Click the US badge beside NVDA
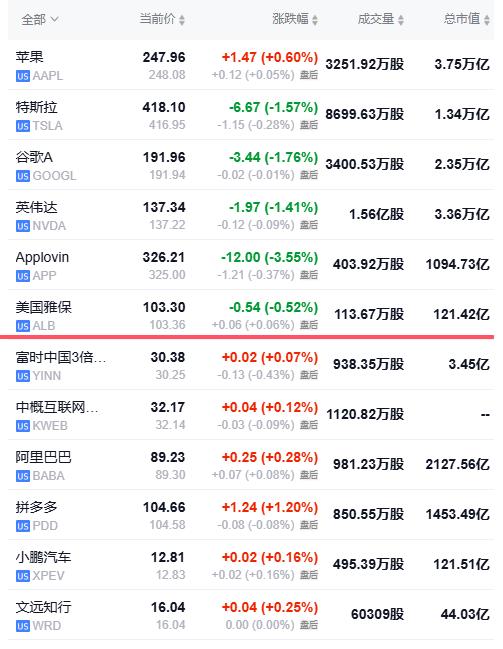This screenshot has width=503, height=649. [x=23, y=226]
